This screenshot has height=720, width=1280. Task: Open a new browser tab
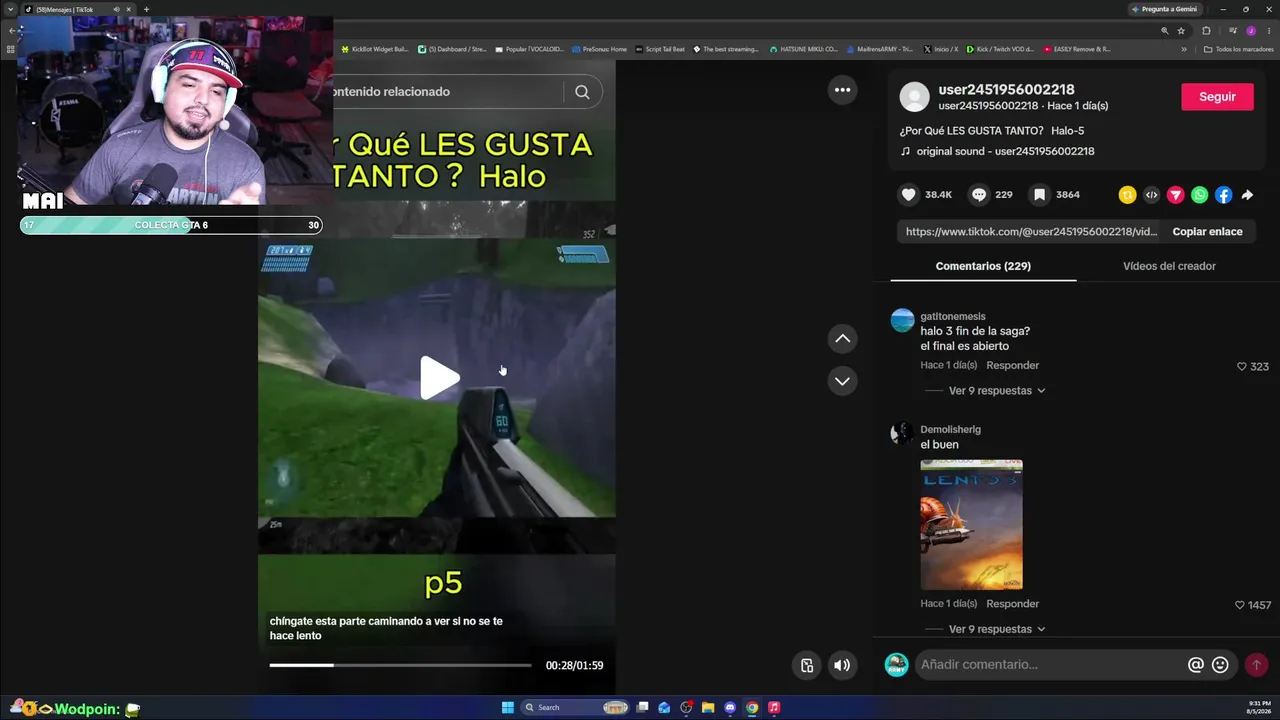click(x=146, y=9)
